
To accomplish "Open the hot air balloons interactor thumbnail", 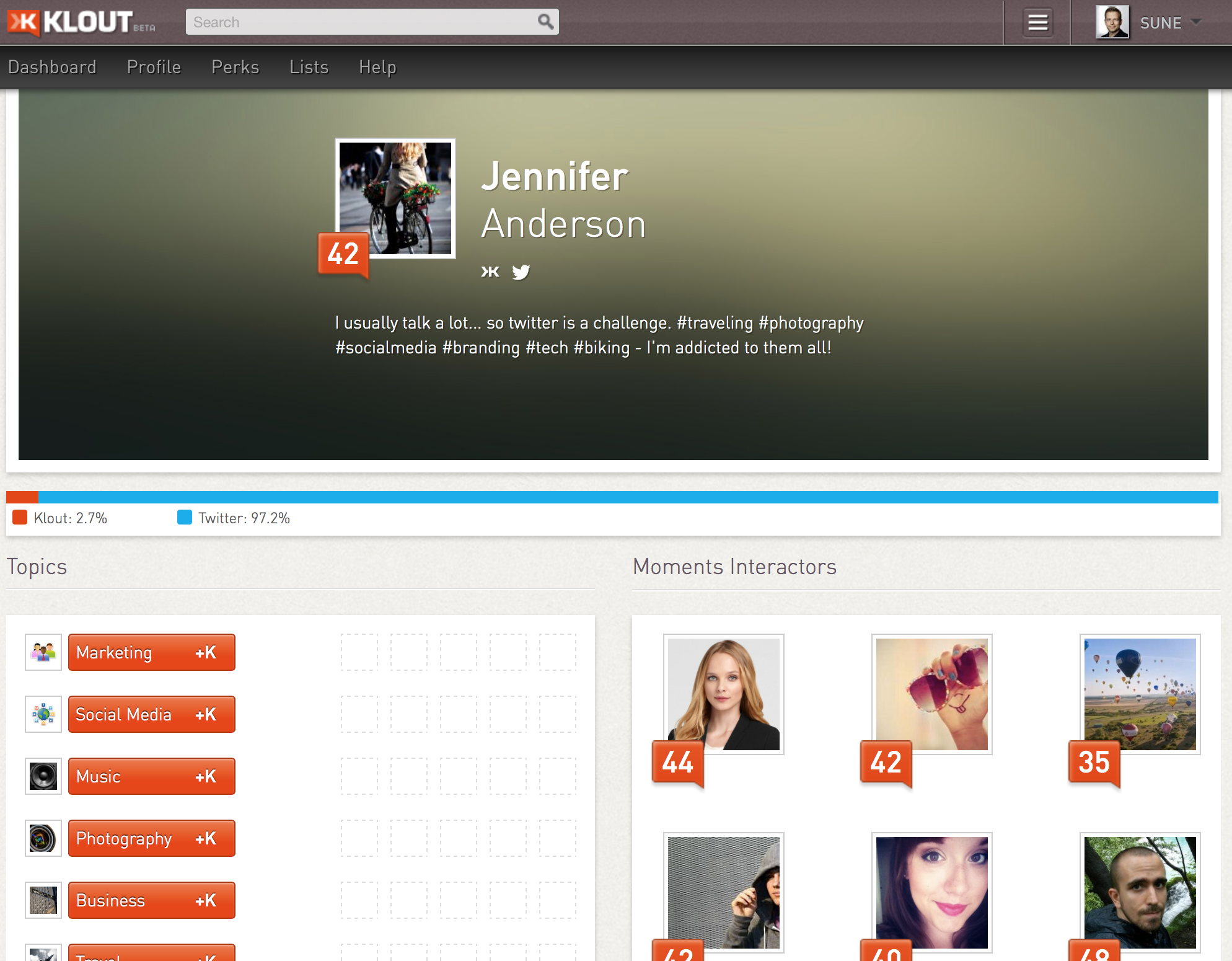I will pos(1140,694).
